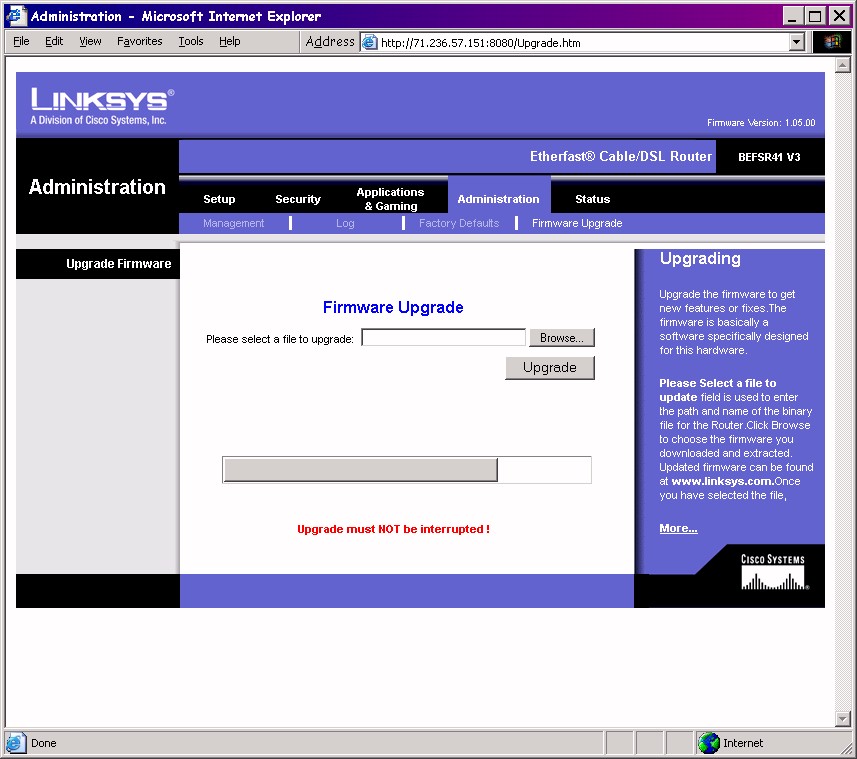Click the upgrade progress bar
857x759 pixels.
tap(407, 470)
